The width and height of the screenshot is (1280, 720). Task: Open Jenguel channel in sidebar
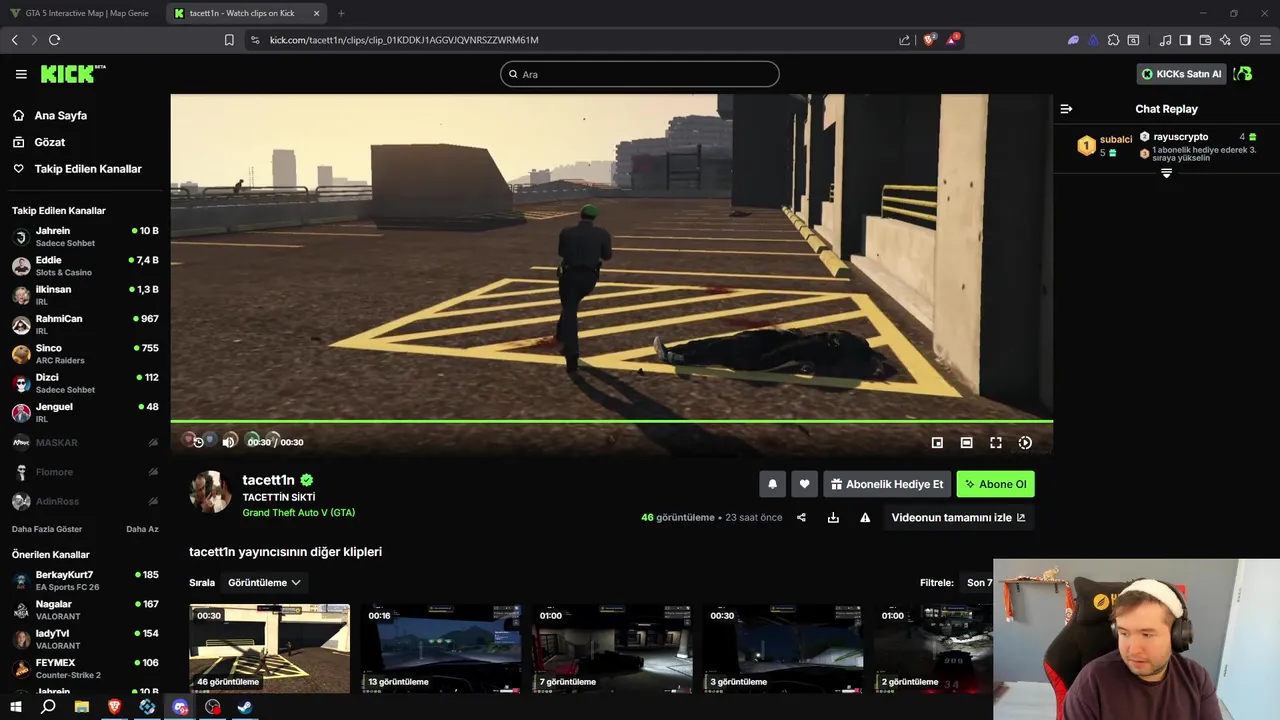[x=85, y=412]
